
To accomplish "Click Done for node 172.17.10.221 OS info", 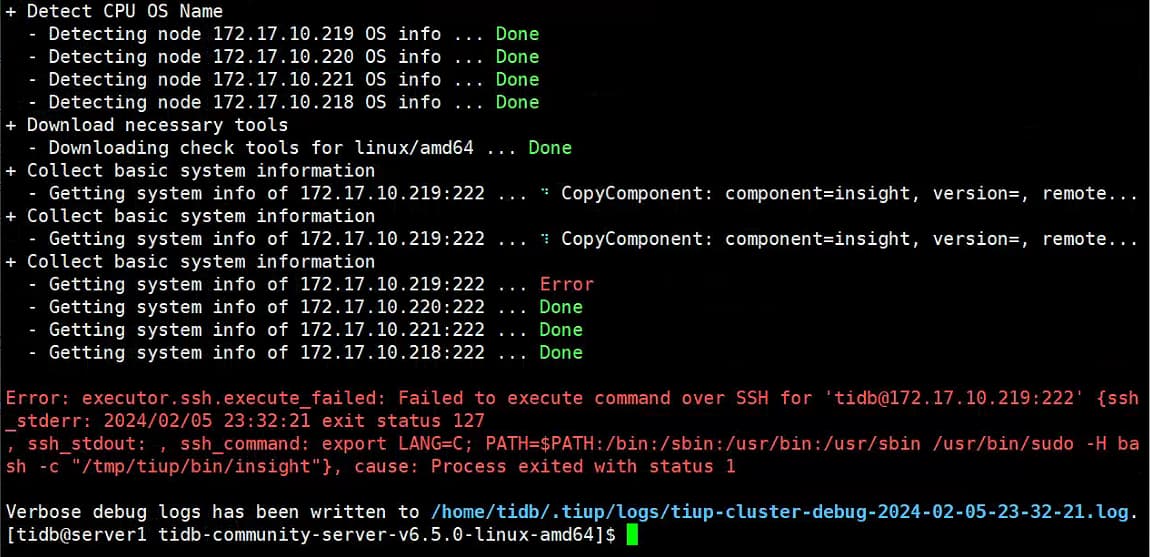I will [x=517, y=80].
